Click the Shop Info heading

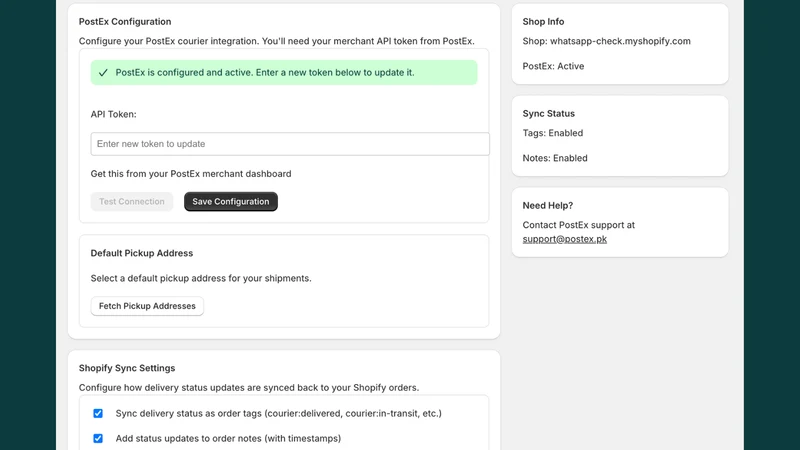pos(543,21)
